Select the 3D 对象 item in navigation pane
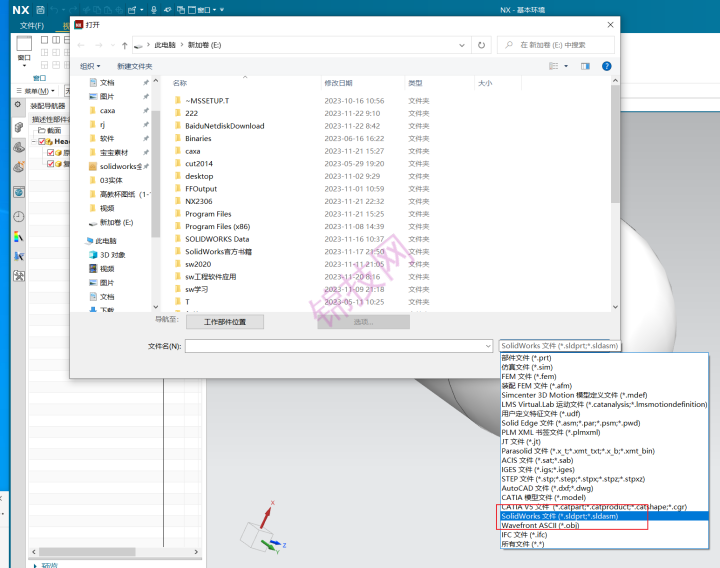Image resolution: width=720 pixels, height=568 pixels. click(112, 255)
